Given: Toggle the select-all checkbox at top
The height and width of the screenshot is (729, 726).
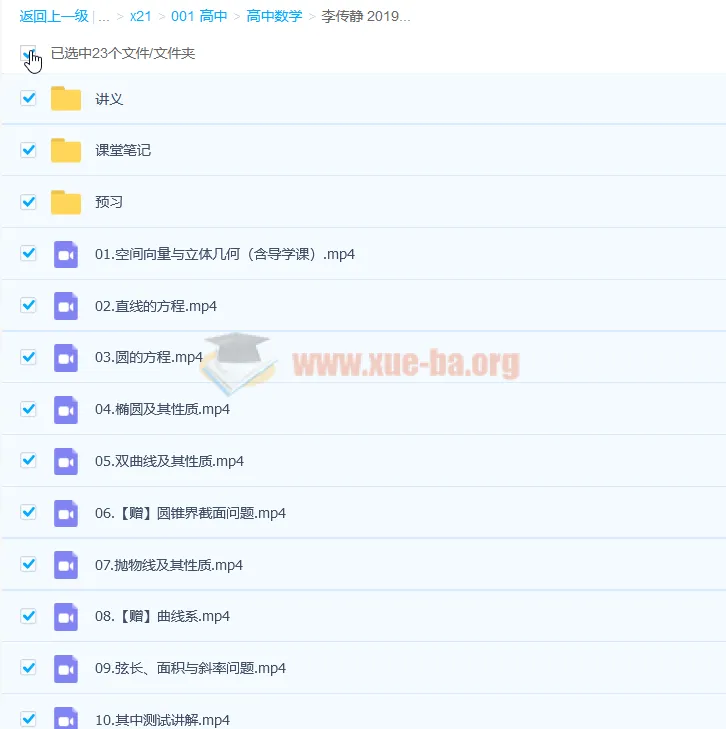Looking at the screenshot, I should click(28, 53).
